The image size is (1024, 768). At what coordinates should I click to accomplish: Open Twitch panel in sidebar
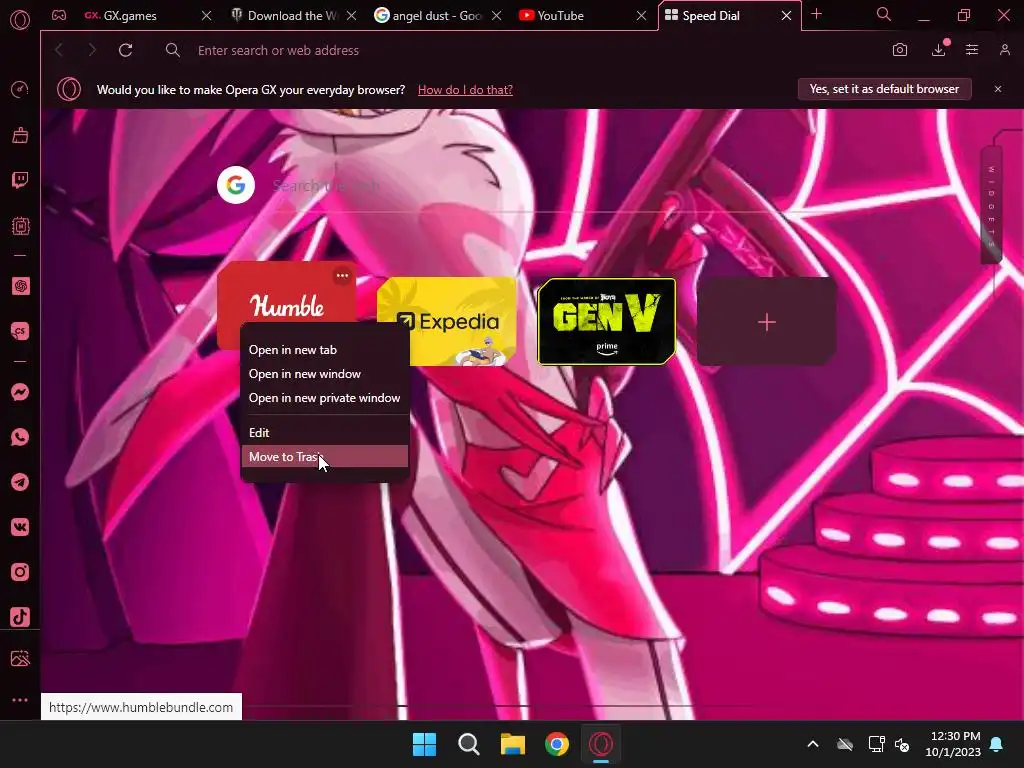click(x=20, y=180)
